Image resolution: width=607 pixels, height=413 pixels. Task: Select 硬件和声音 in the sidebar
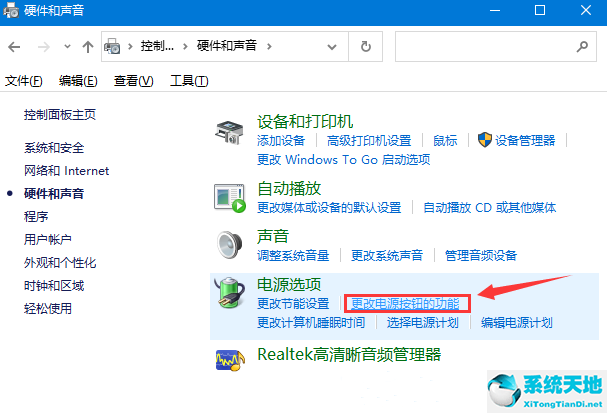coord(54,194)
